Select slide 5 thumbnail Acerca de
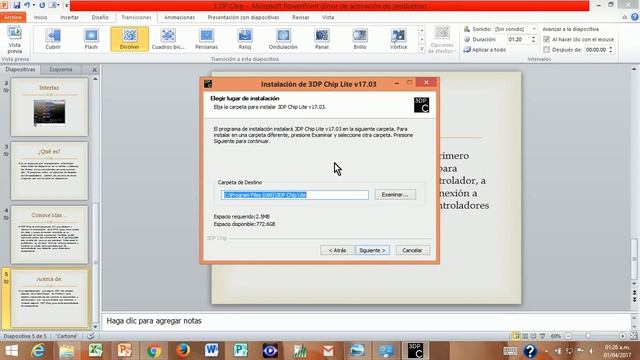Image resolution: width=640 pixels, height=360 pixels. point(49,298)
